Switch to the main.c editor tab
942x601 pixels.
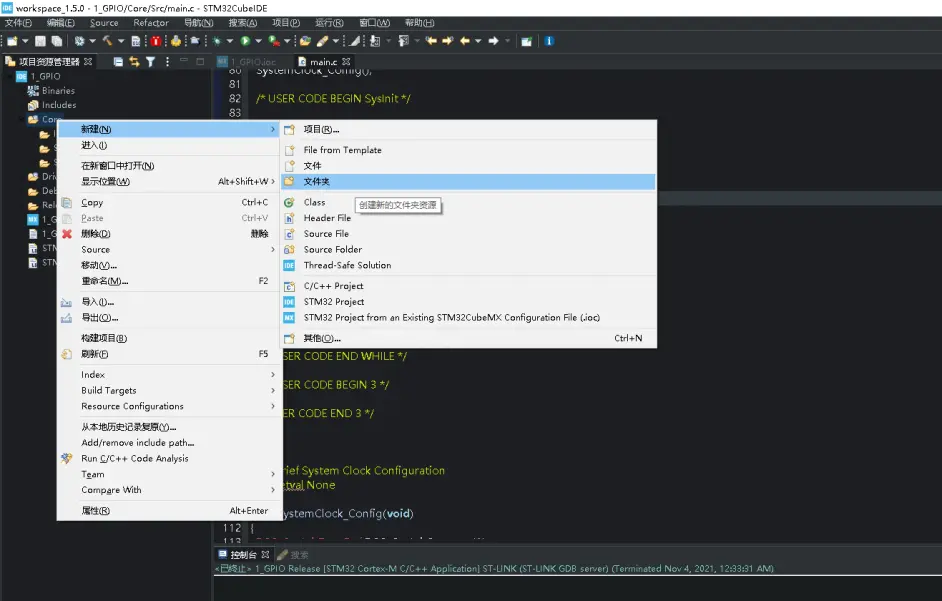[323, 61]
